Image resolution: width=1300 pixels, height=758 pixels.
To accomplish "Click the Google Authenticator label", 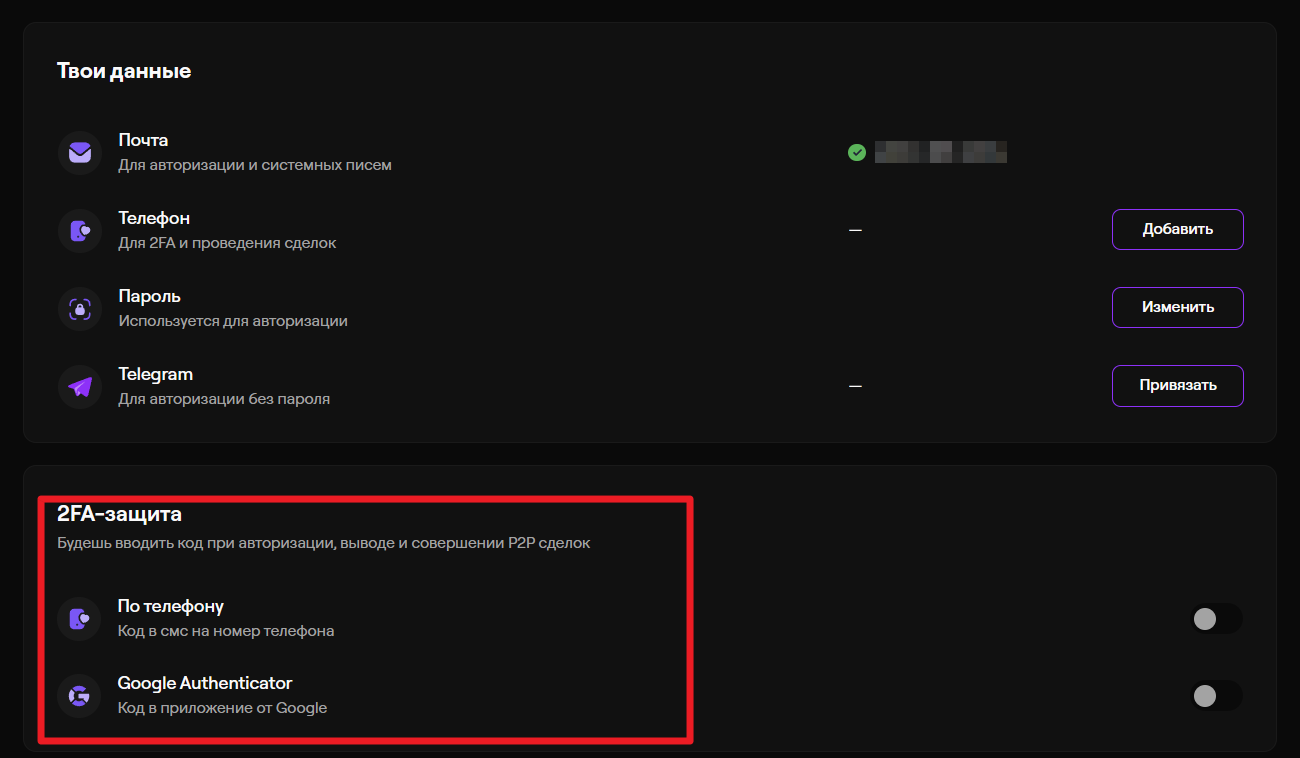I will pyautogui.click(x=205, y=683).
